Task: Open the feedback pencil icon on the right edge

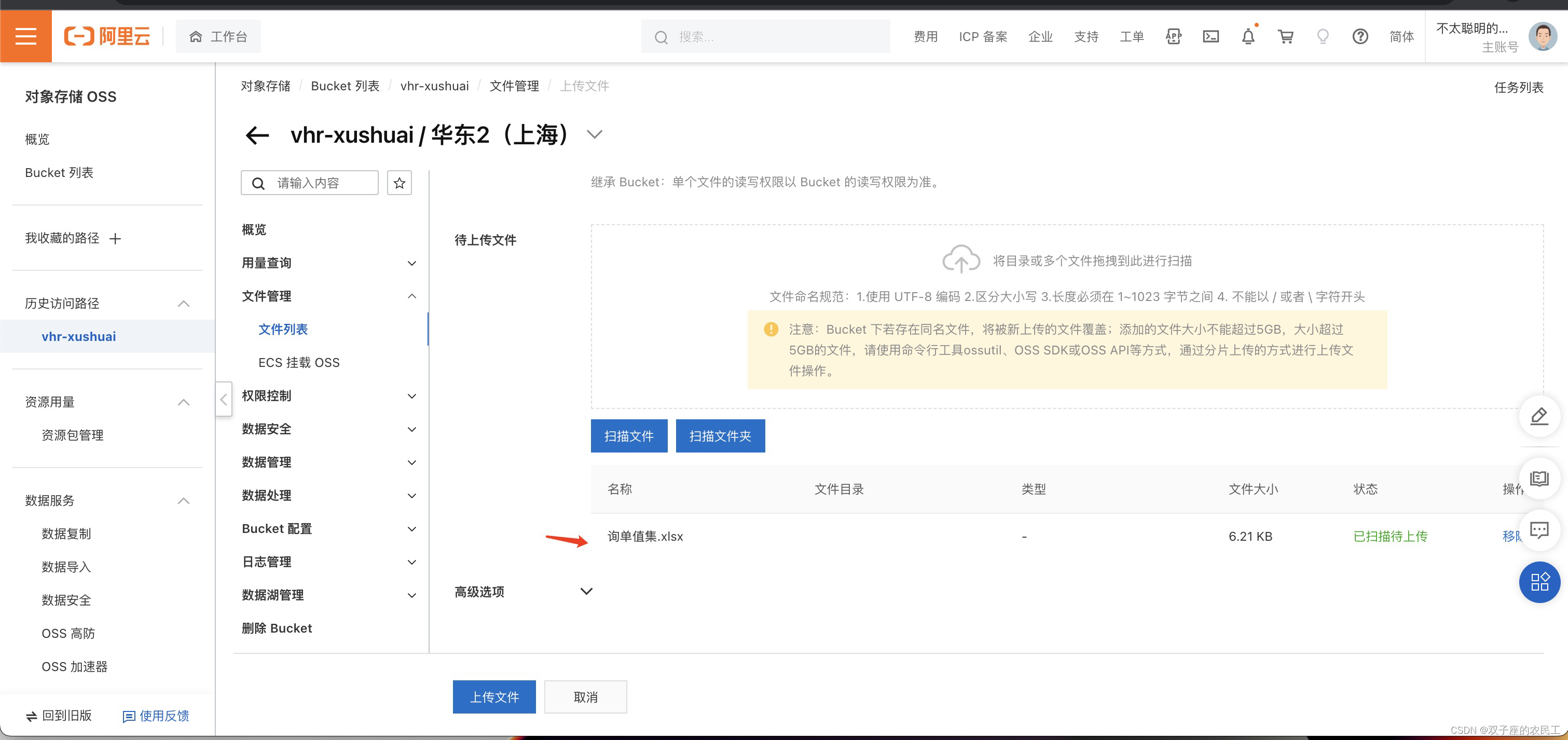Action: (x=1539, y=416)
